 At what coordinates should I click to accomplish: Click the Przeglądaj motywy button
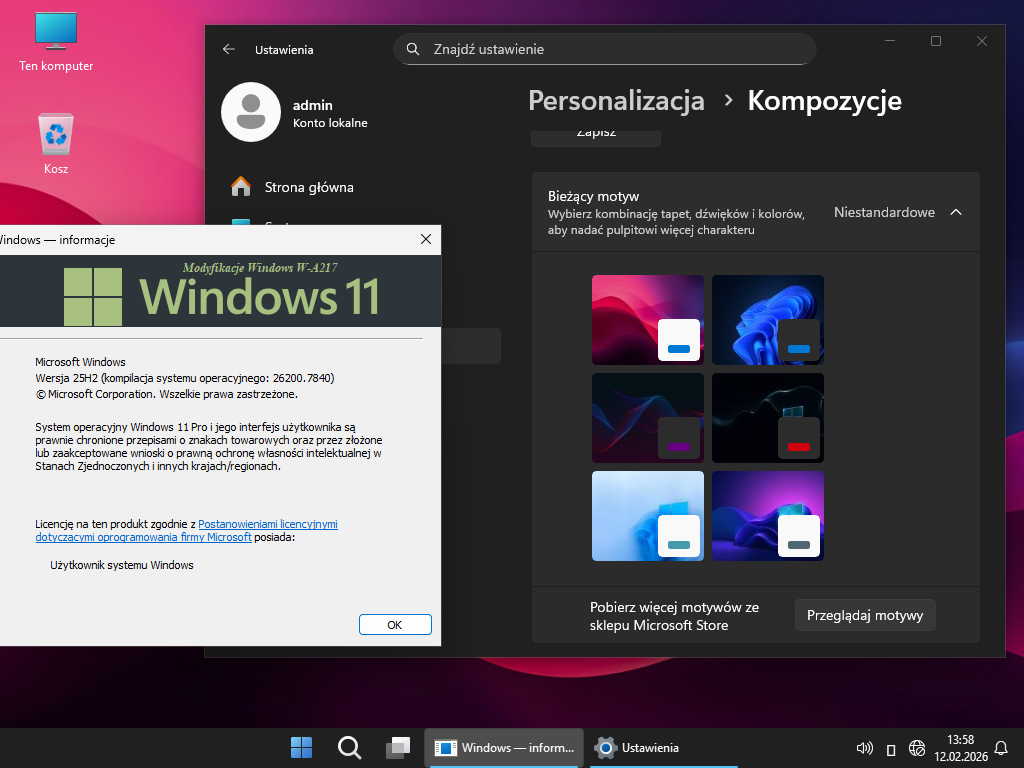point(865,615)
